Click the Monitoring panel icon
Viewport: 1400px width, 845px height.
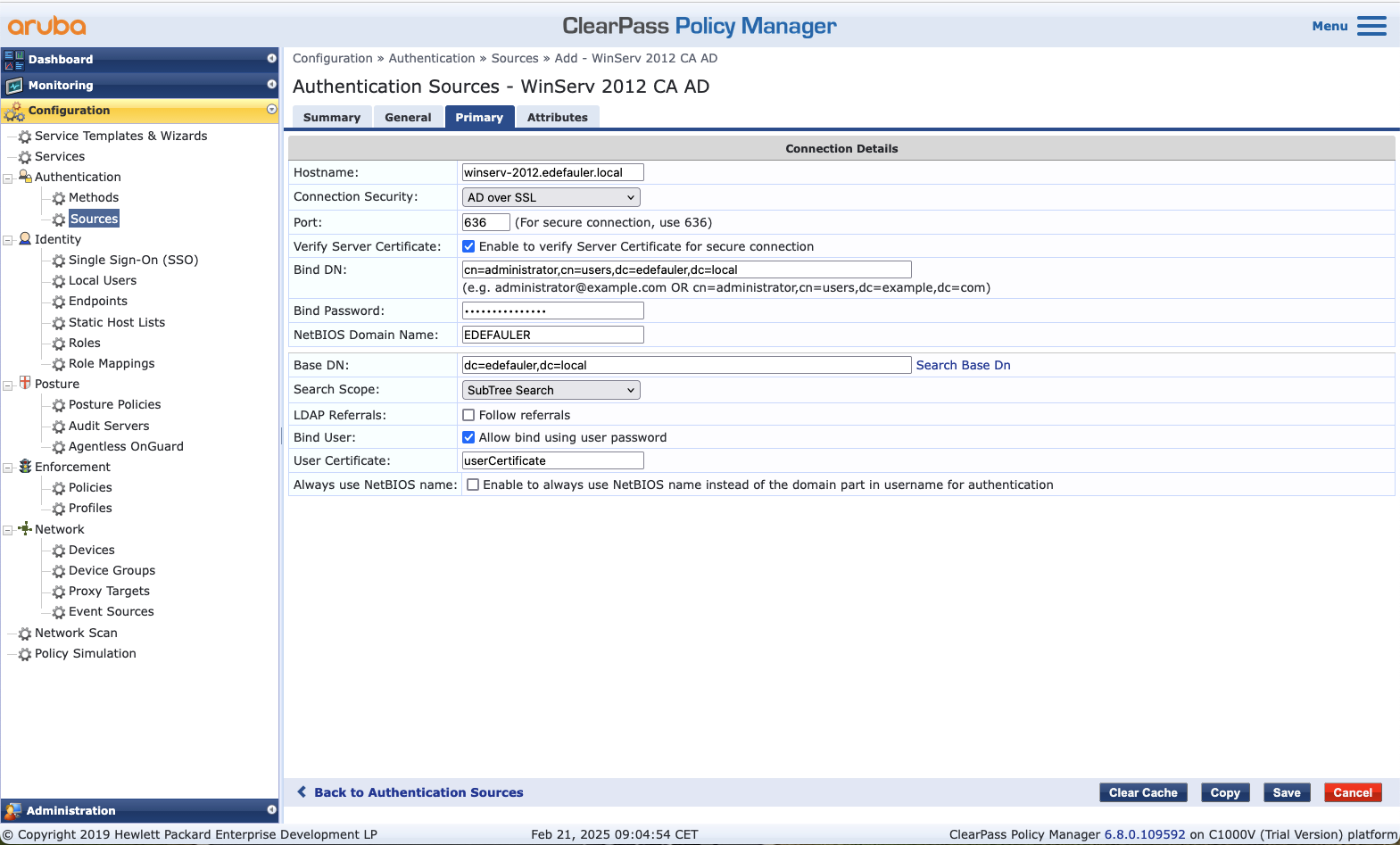click(x=14, y=86)
